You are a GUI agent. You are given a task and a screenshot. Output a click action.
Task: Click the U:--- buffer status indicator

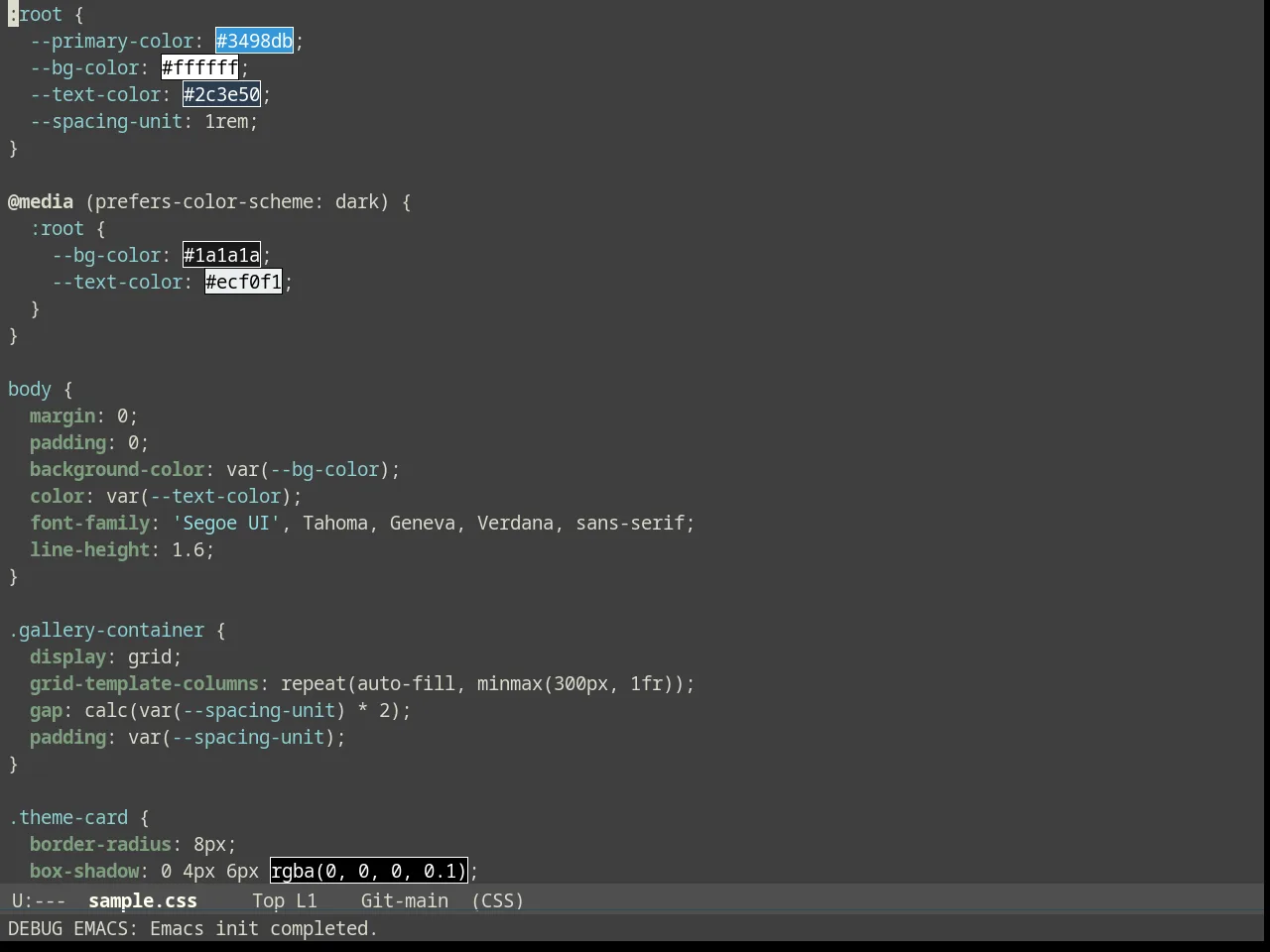[x=39, y=900]
